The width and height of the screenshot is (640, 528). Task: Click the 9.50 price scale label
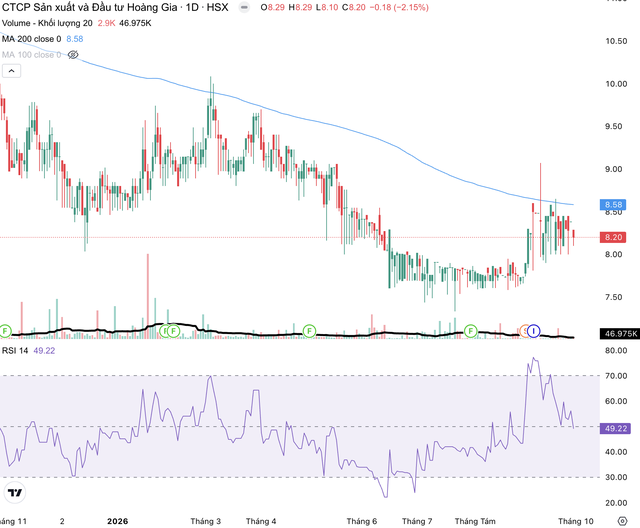point(616,126)
